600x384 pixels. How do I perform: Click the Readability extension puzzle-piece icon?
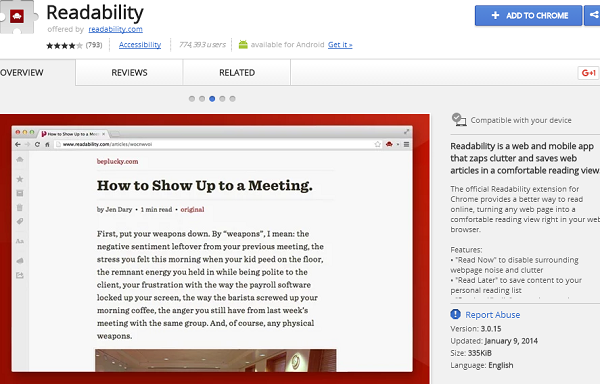coord(18,16)
